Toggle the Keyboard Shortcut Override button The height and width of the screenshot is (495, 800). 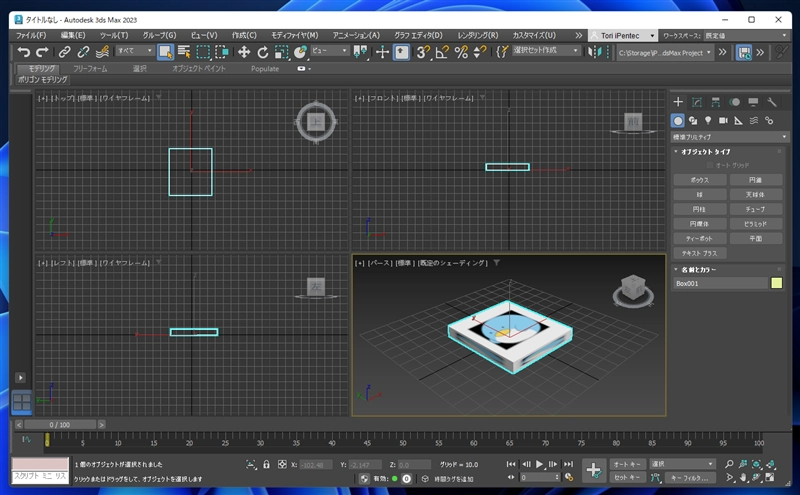pos(402,52)
